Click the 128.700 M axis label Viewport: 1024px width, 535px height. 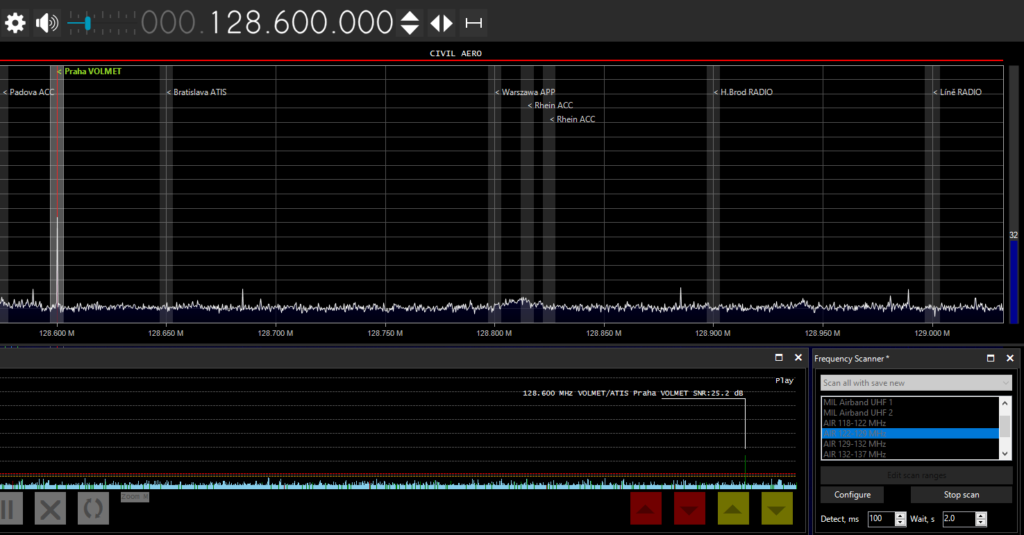click(276, 333)
